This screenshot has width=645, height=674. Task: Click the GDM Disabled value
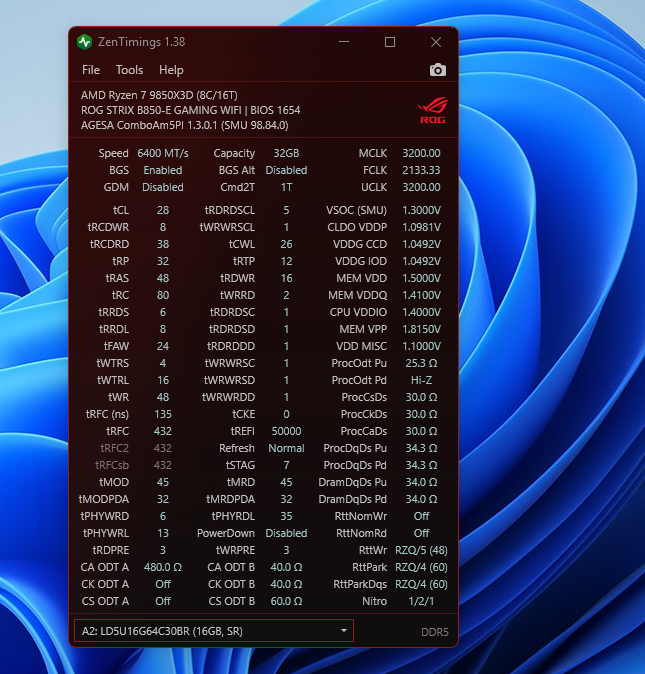coord(163,187)
